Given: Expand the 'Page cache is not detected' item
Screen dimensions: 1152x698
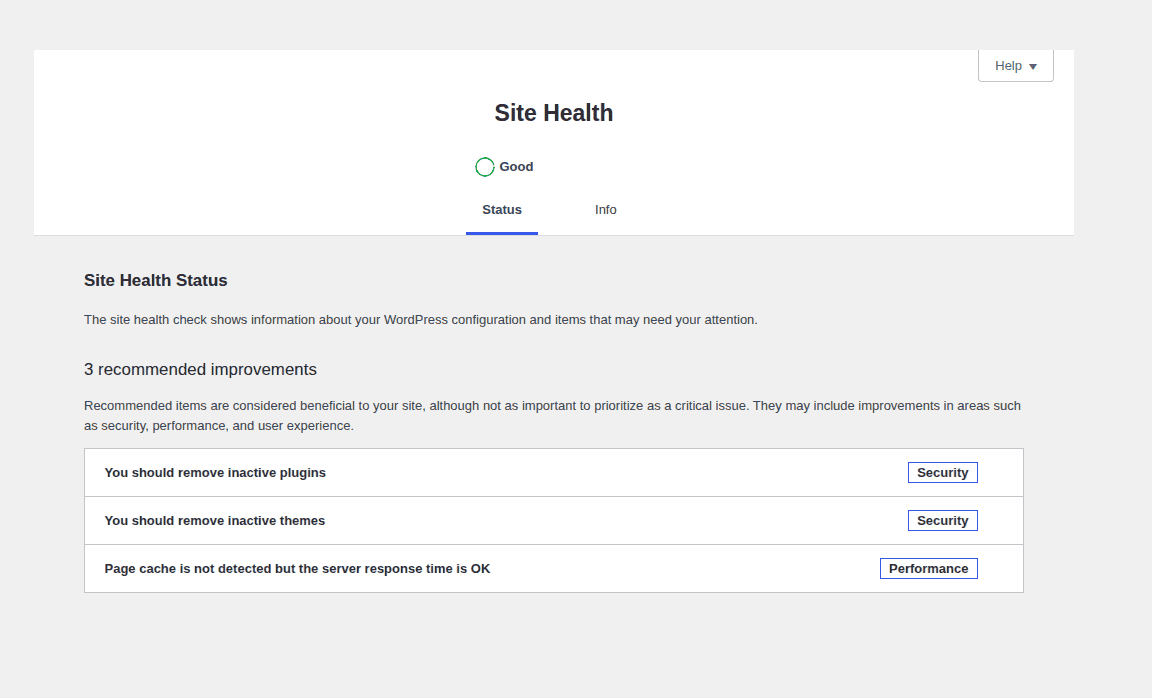Looking at the screenshot, I should click(x=554, y=569).
